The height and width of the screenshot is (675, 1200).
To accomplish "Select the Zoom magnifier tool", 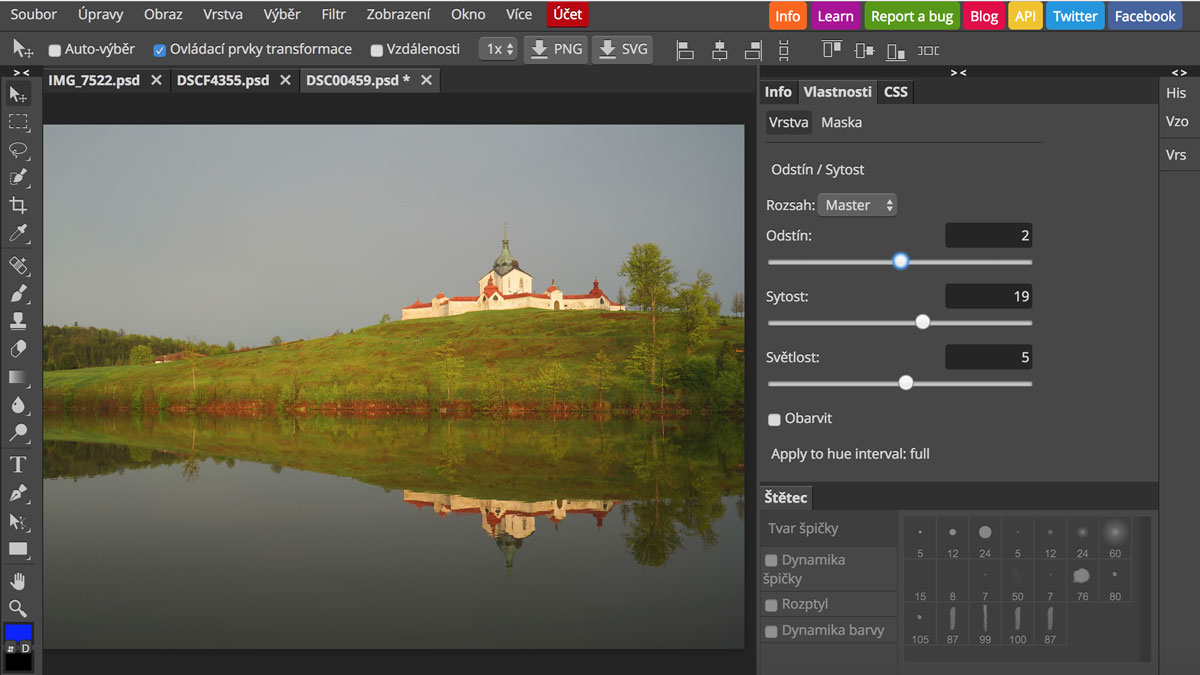I will point(18,608).
